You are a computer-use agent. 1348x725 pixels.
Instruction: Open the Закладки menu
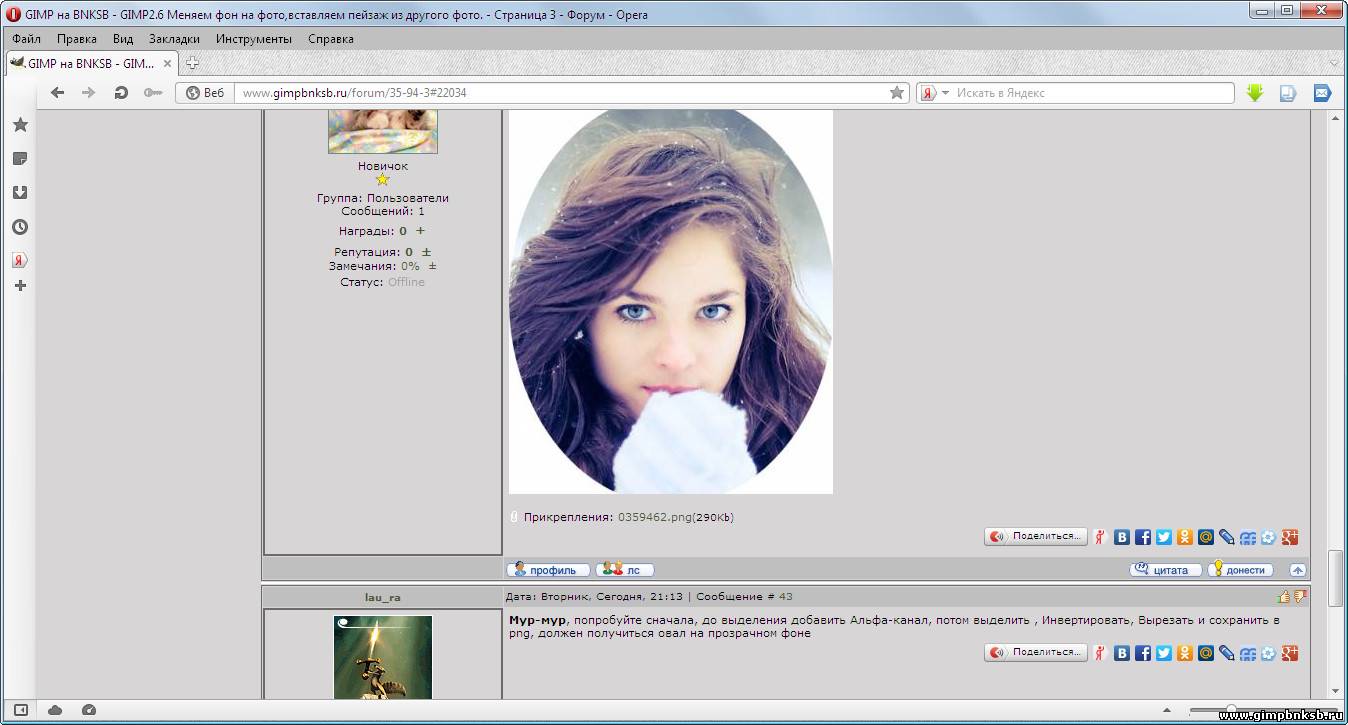coord(174,39)
